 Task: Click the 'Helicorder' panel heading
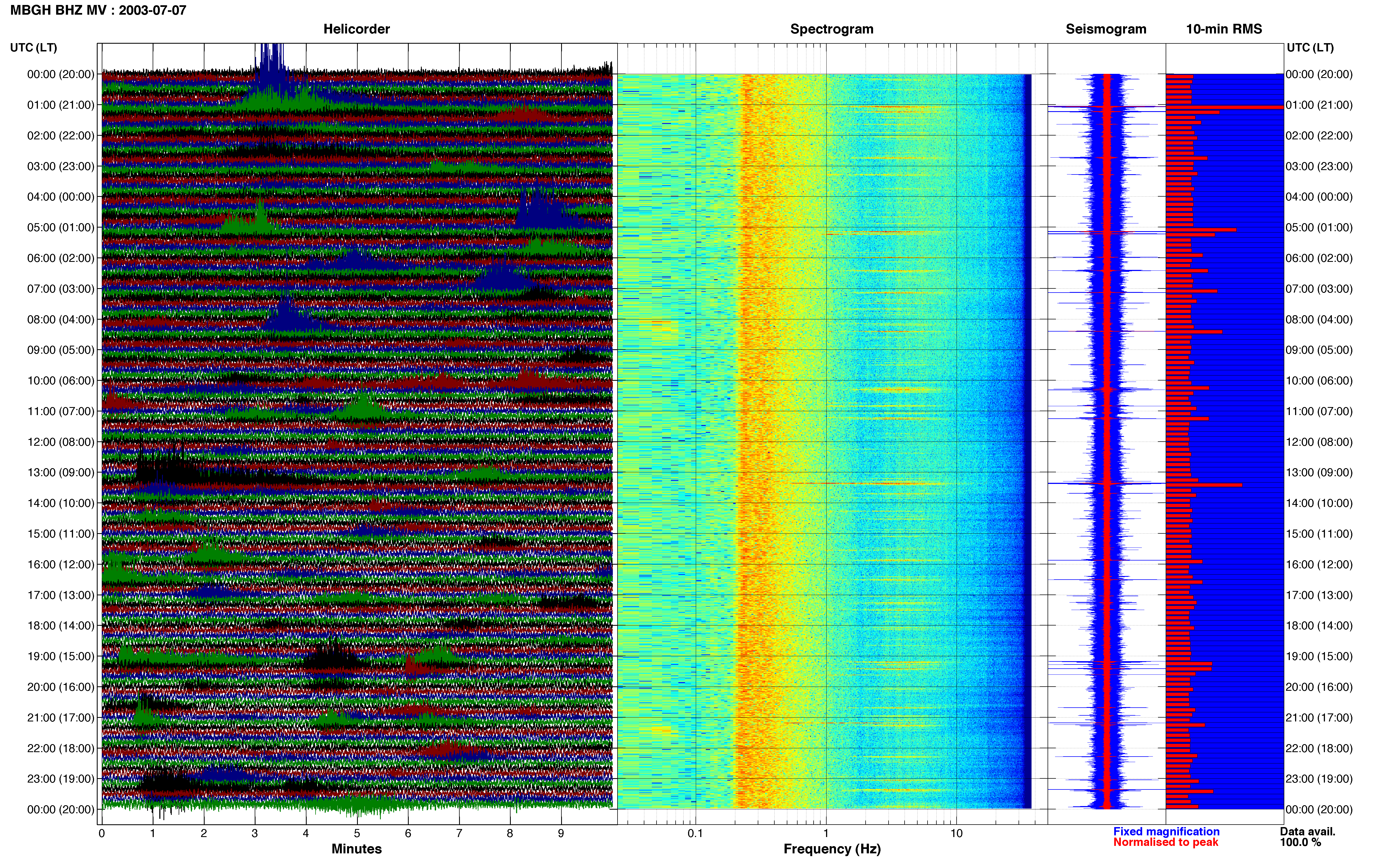356,29
